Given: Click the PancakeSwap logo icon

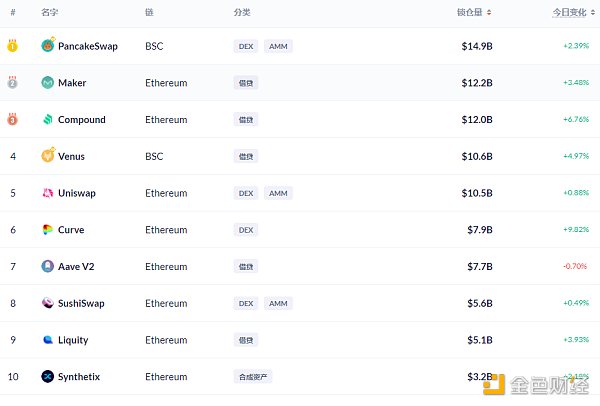Looking at the screenshot, I should point(48,46).
